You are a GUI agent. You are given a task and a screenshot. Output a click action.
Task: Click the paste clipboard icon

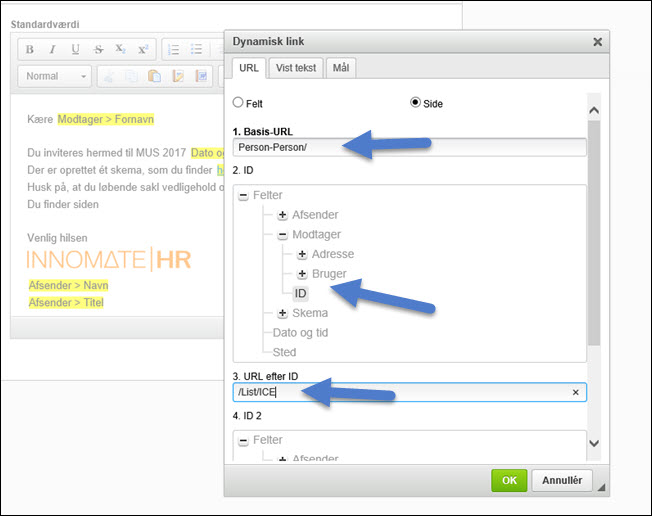point(154,76)
